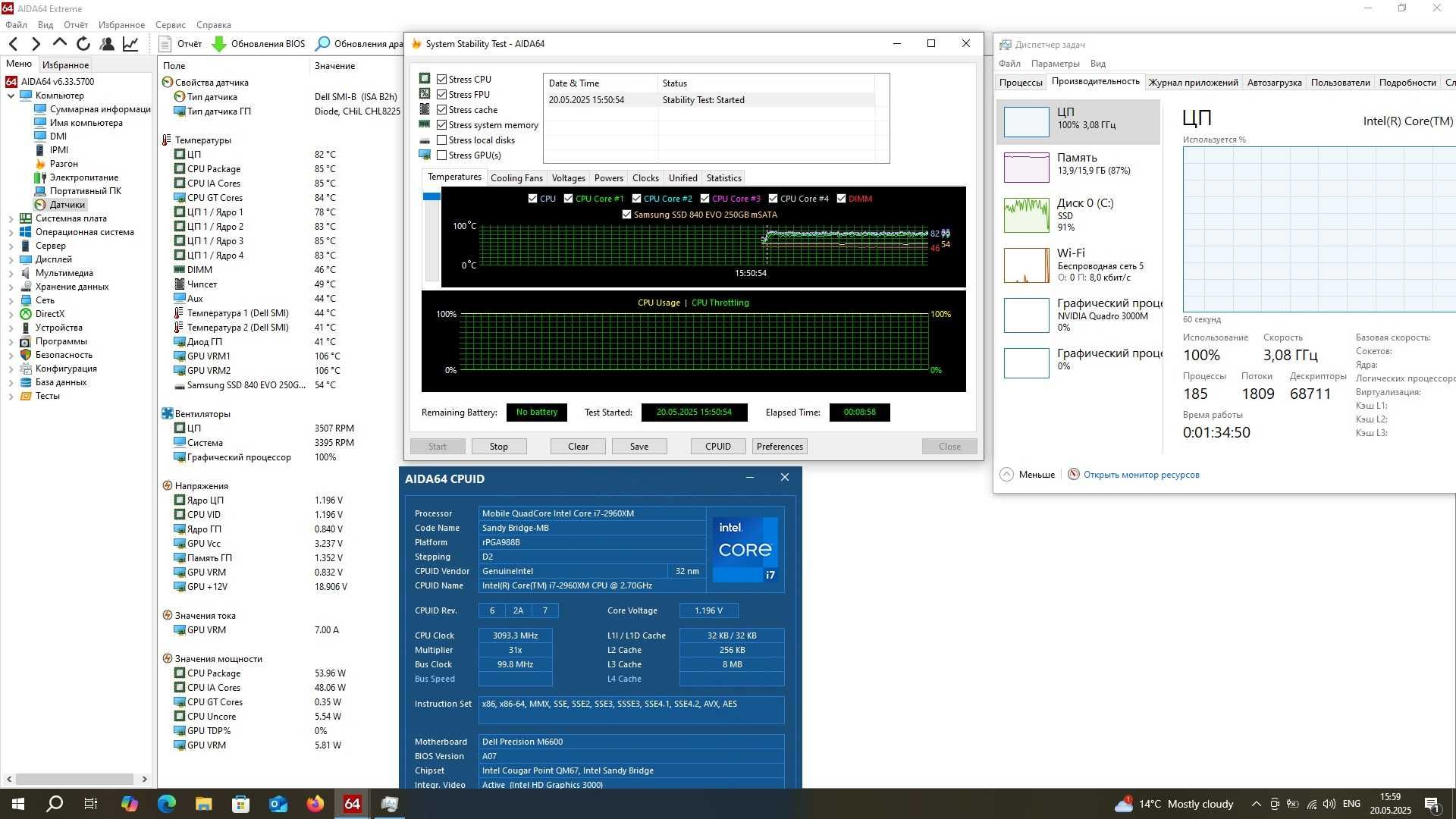Viewport: 1456px width, 819px height.
Task: Stop the stability test
Action: (498, 447)
